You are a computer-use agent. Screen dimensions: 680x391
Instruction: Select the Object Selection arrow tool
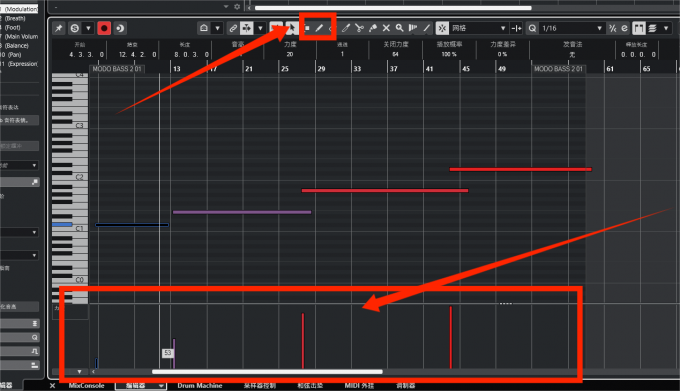[x=291, y=28]
